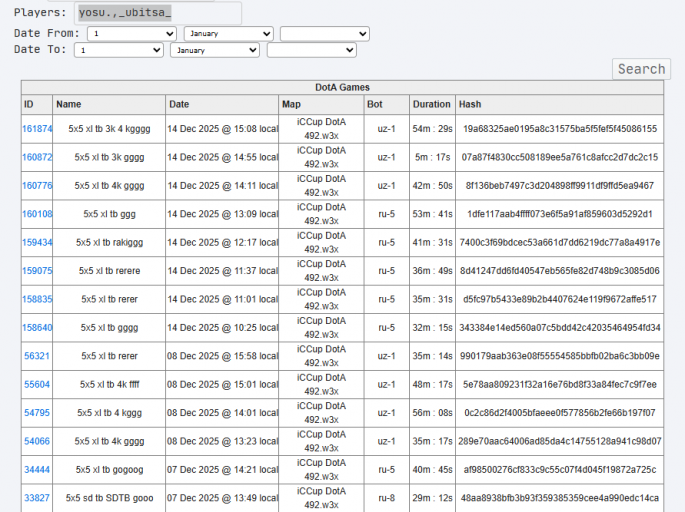Viewport: 685px width, 512px height.
Task: Select game name '5x5 xl tb 4 kggg'
Action: (x=109, y=413)
